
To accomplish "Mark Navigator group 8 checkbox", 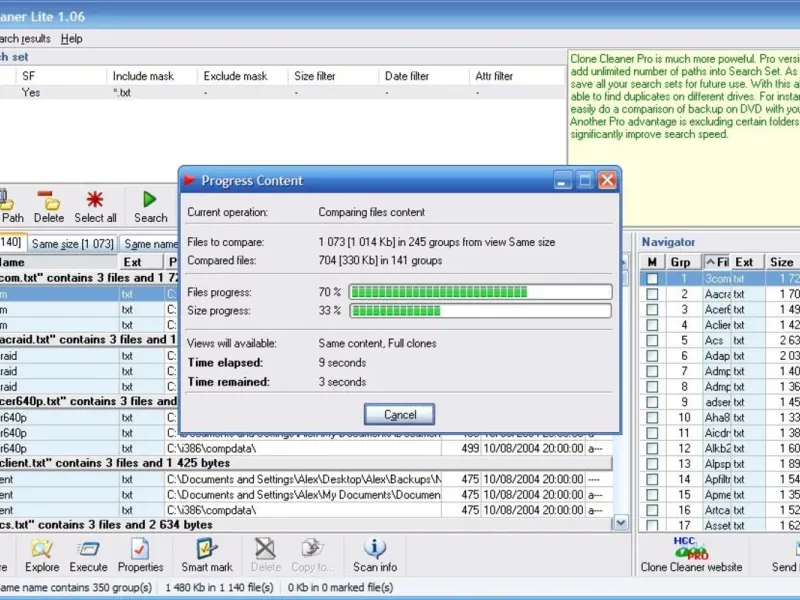I will coord(652,387).
